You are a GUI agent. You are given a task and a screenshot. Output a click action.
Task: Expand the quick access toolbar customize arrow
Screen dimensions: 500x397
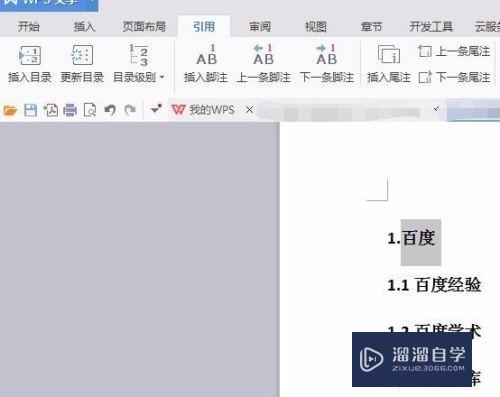tap(156, 109)
